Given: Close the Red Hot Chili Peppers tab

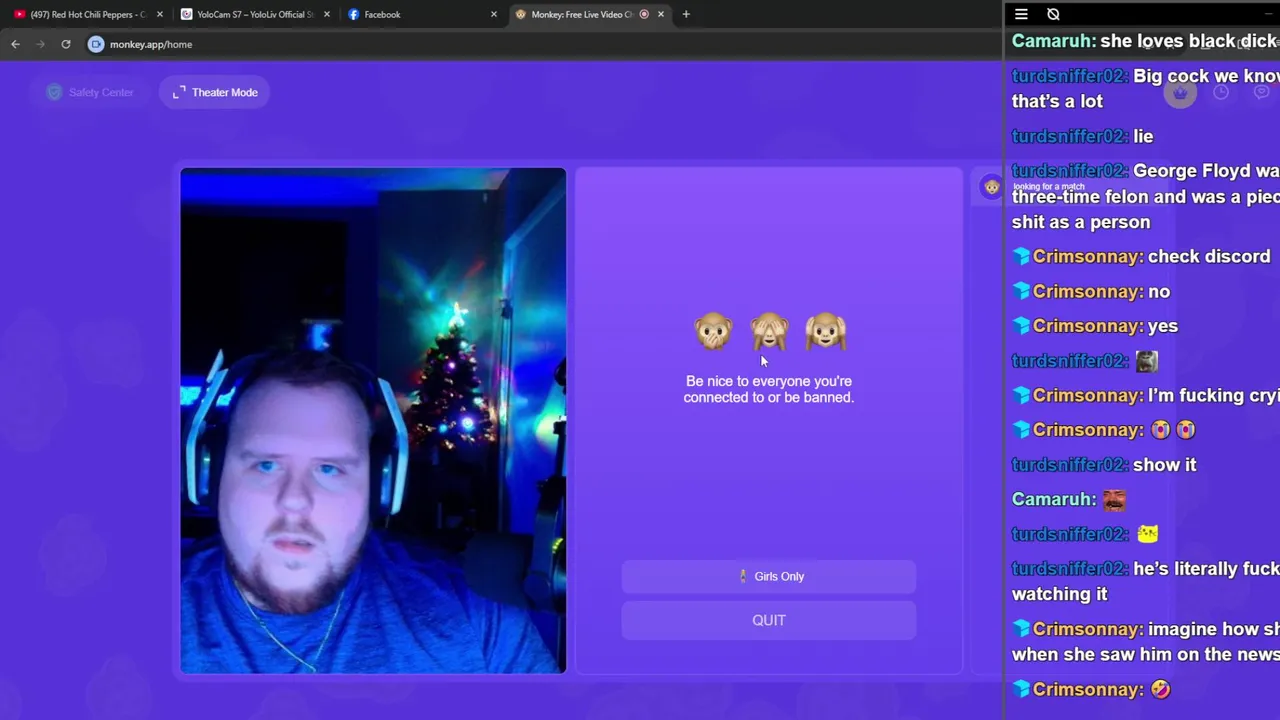Looking at the screenshot, I should click(x=160, y=14).
